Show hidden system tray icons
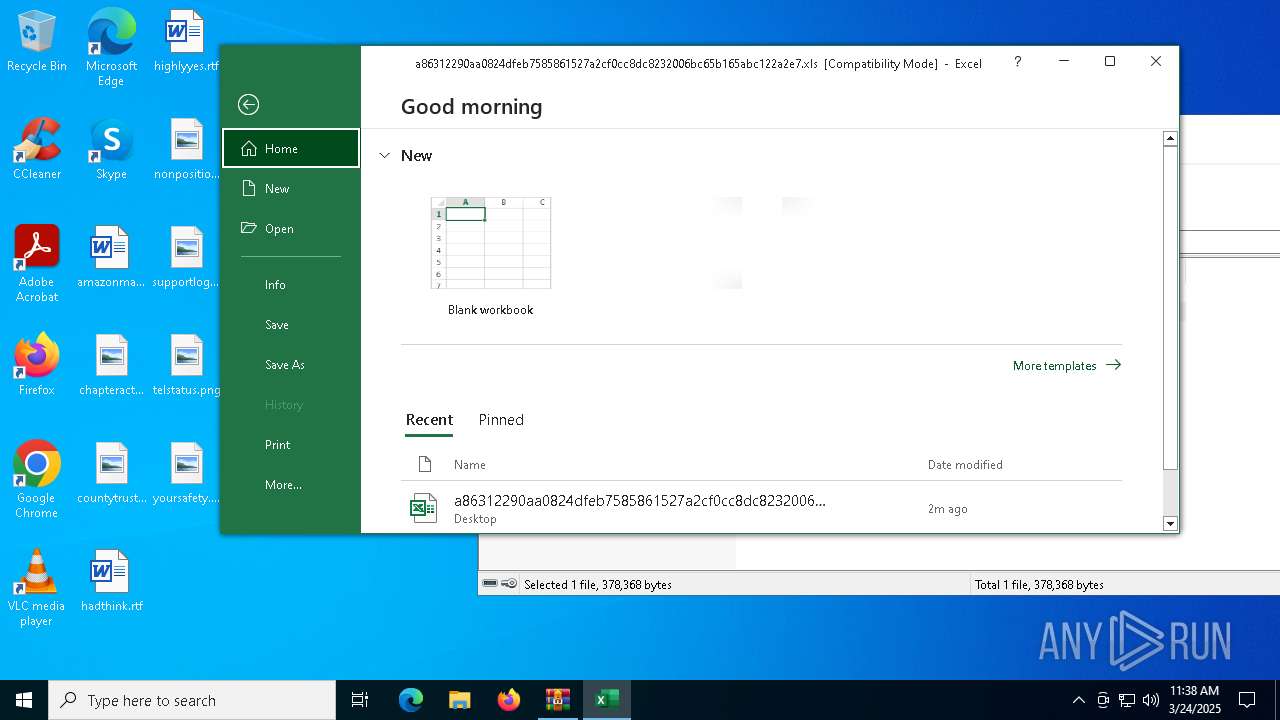The image size is (1280, 720). pos(1078,700)
